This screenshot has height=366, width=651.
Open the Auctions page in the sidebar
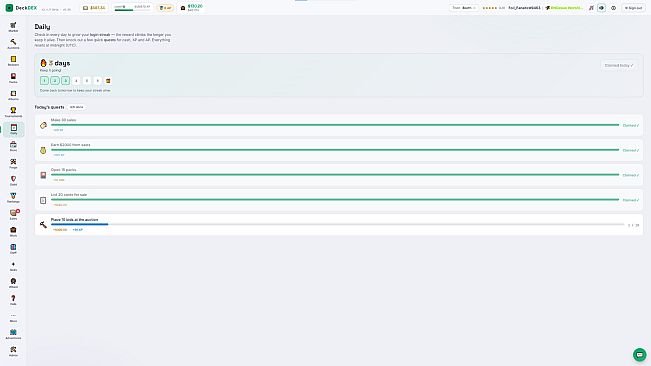13,44
